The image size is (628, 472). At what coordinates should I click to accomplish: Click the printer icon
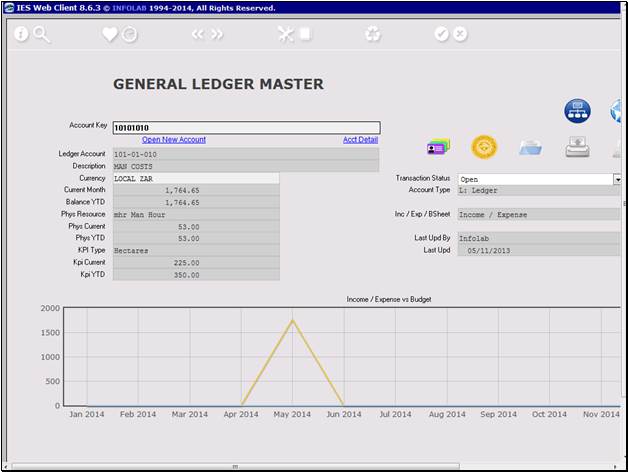(577, 147)
